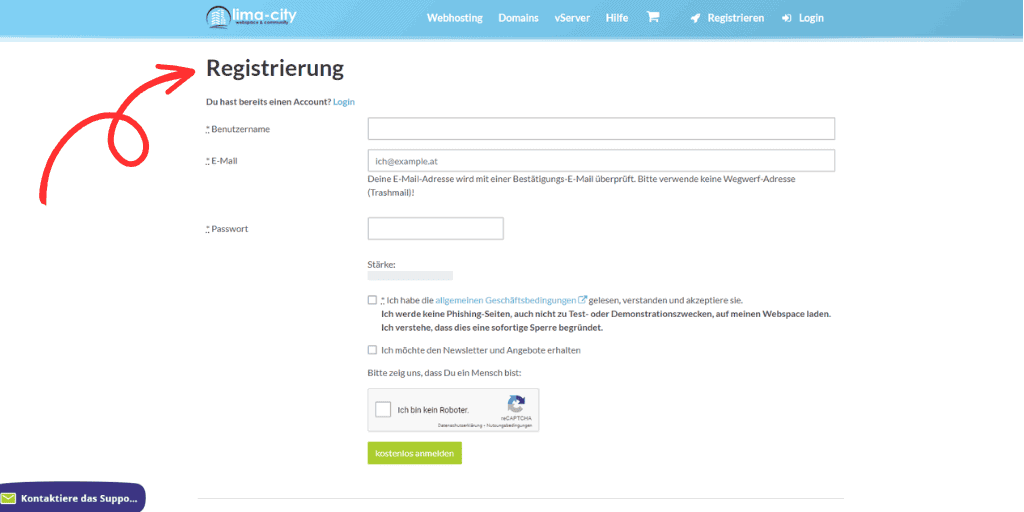Go to the vServer menu item
The height and width of the screenshot is (512, 1024).
tap(572, 18)
